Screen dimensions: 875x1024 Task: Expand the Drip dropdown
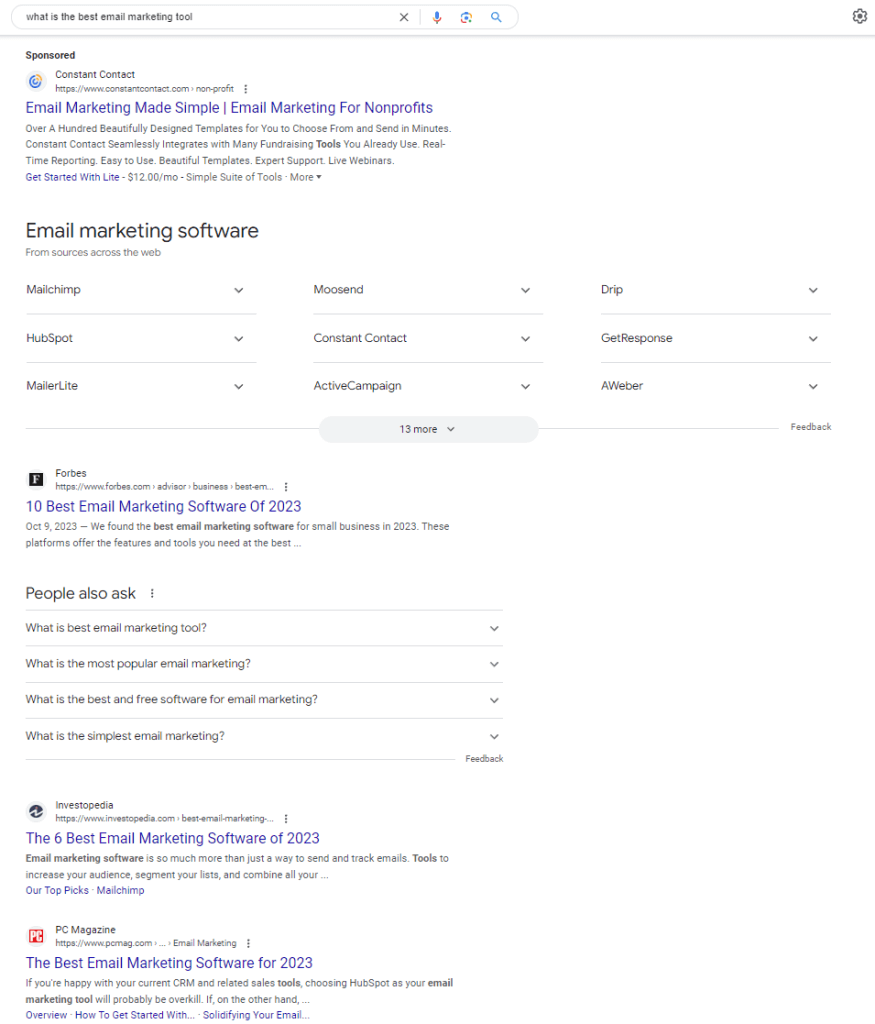[x=813, y=290]
